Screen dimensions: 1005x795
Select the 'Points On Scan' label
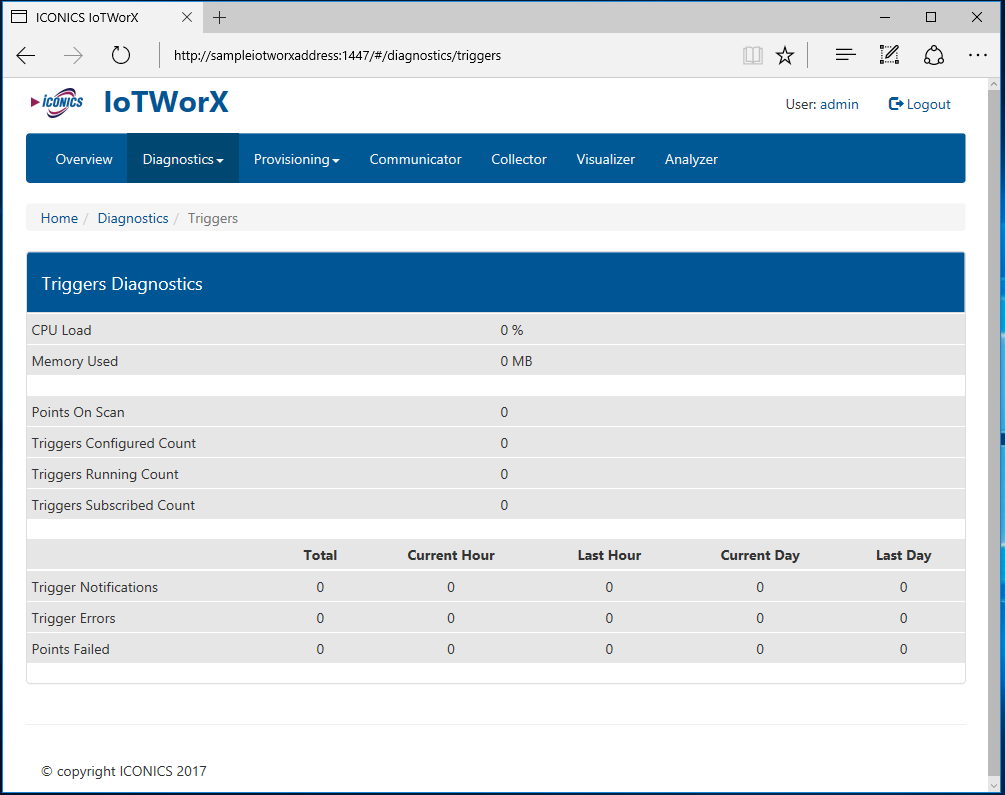point(78,412)
